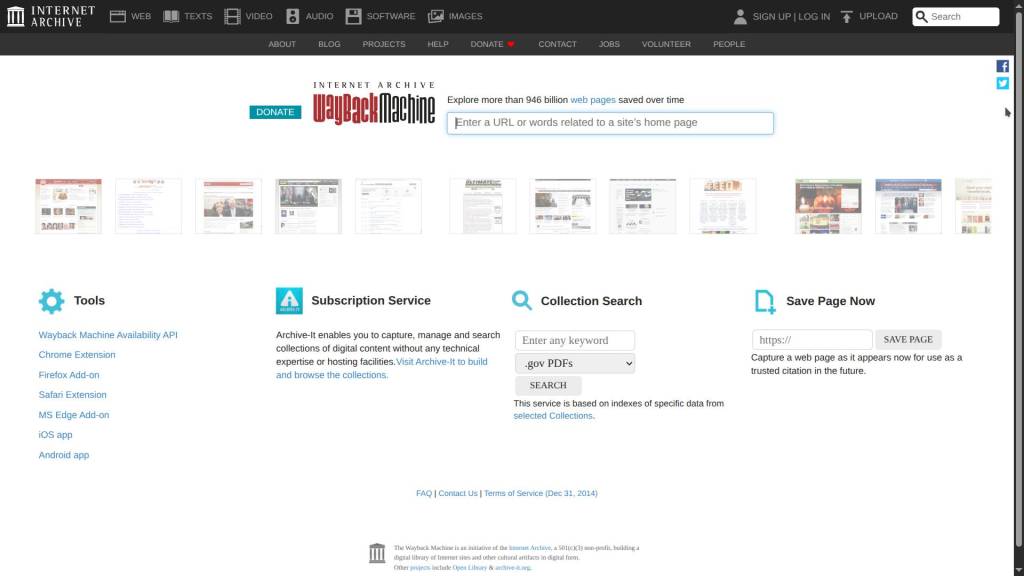Open the Help menu item

(x=438, y=44)
